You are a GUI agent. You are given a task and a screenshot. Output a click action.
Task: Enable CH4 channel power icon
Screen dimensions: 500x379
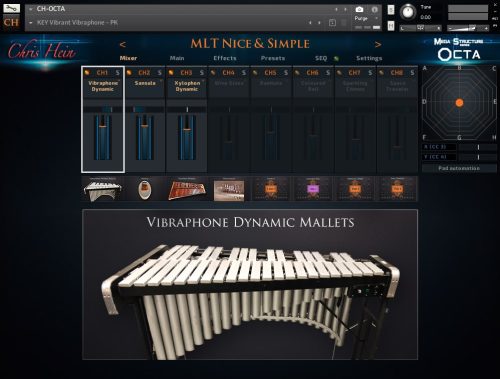click(x=213, y=72)
